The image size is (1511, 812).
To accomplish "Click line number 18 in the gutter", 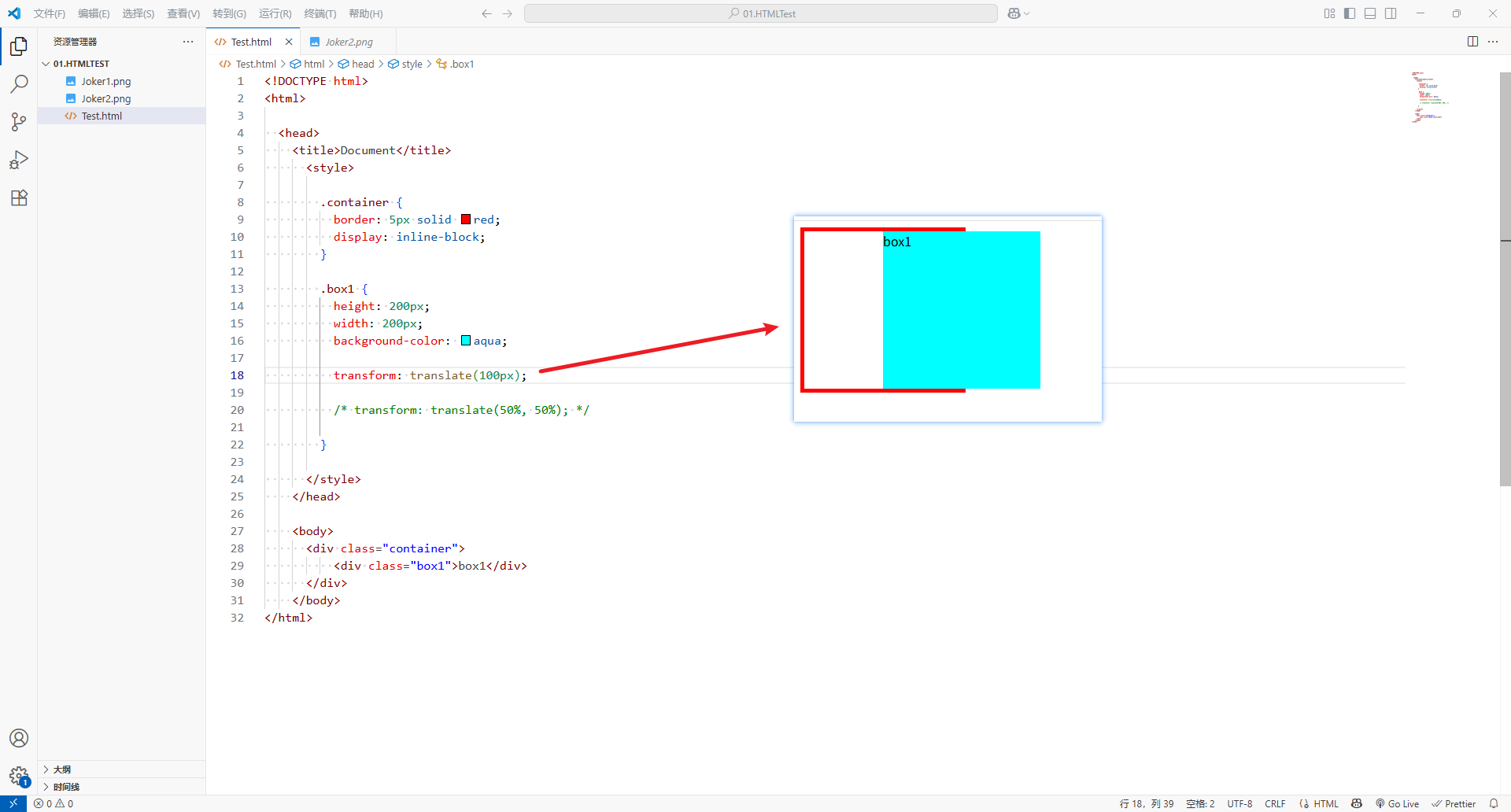I will click(237, 375).
